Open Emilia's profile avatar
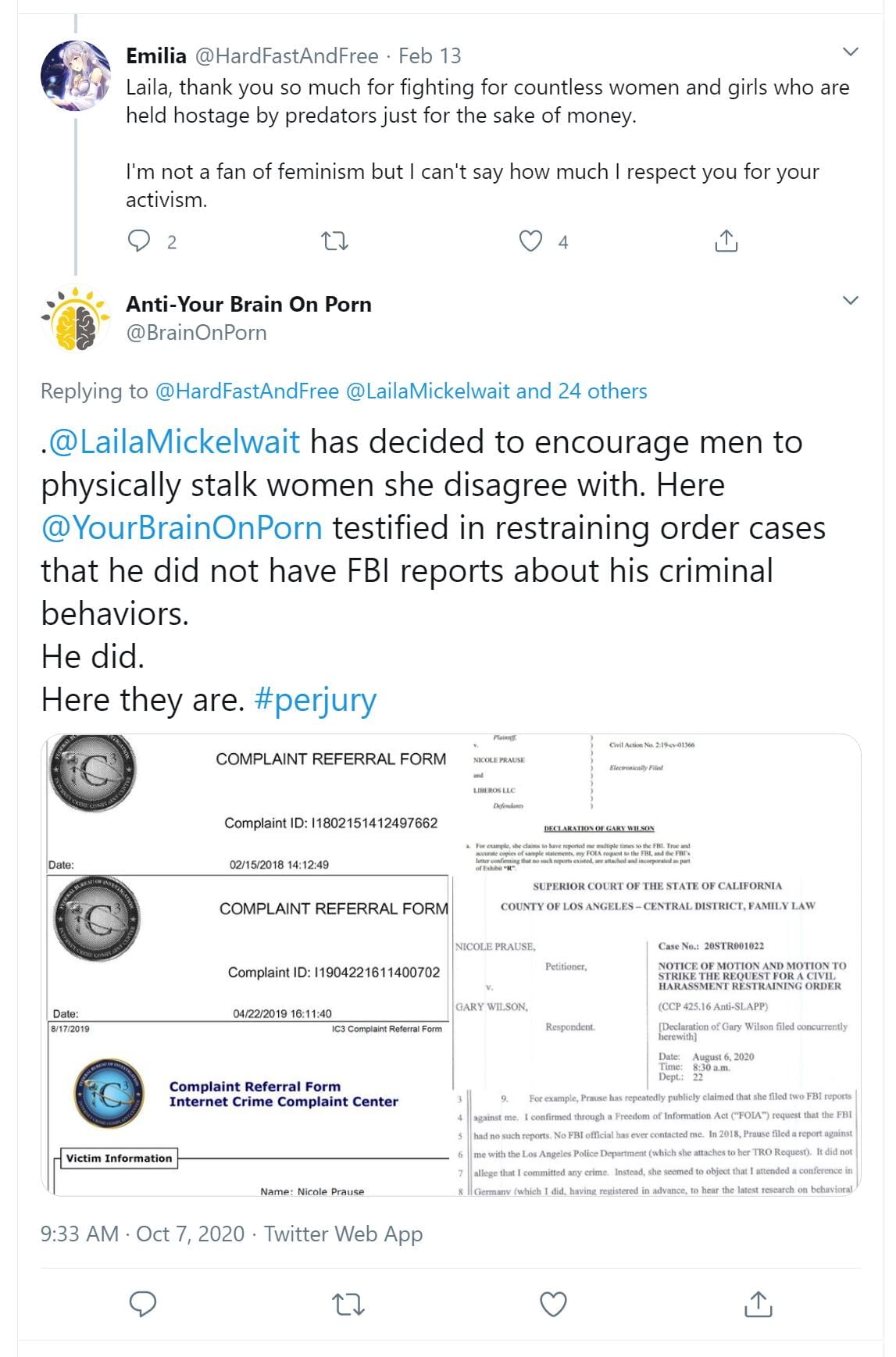 (x=76, y=76)
